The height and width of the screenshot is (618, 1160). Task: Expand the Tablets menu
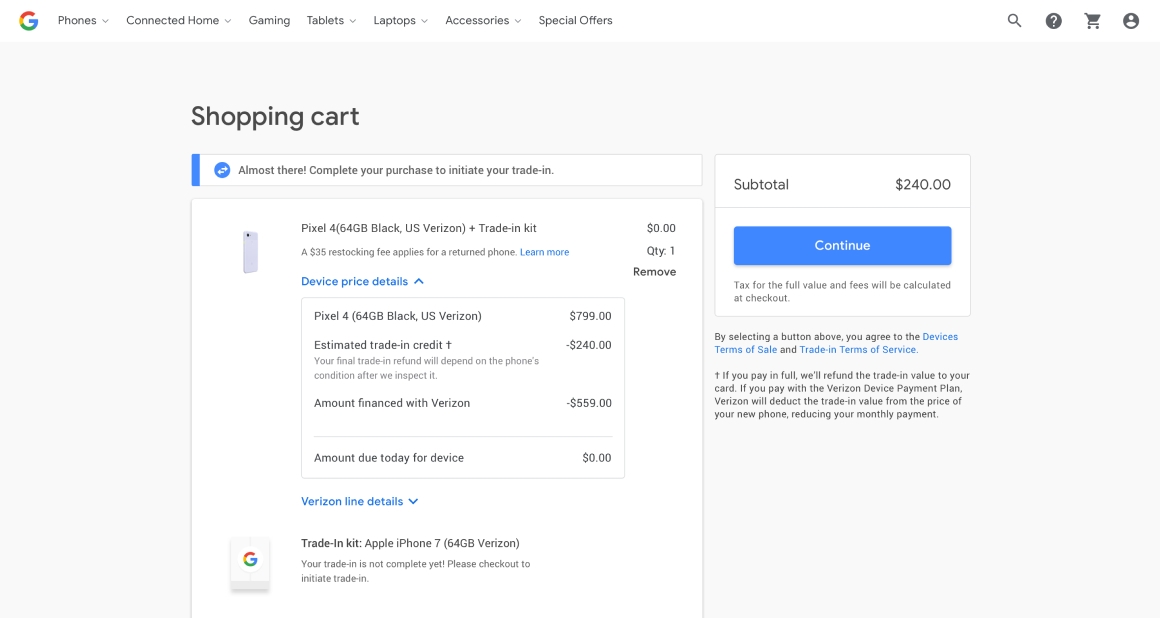331,21
